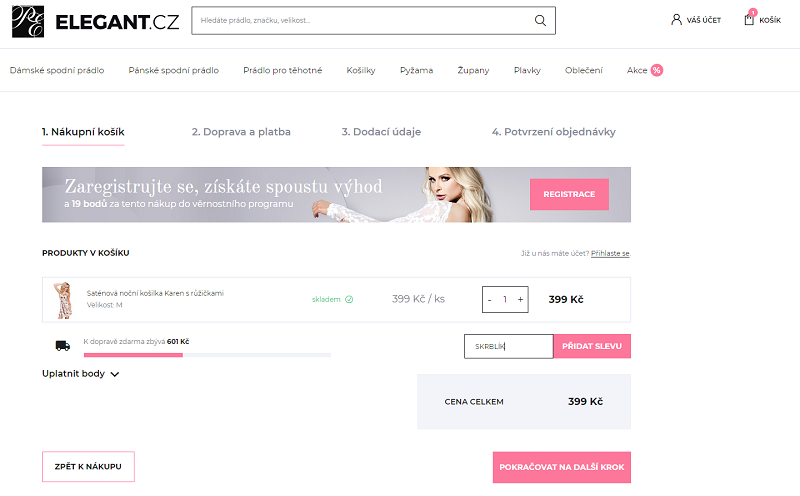Go to the Doprava a platba step
The image size is (800, 496).
point(241,132)
